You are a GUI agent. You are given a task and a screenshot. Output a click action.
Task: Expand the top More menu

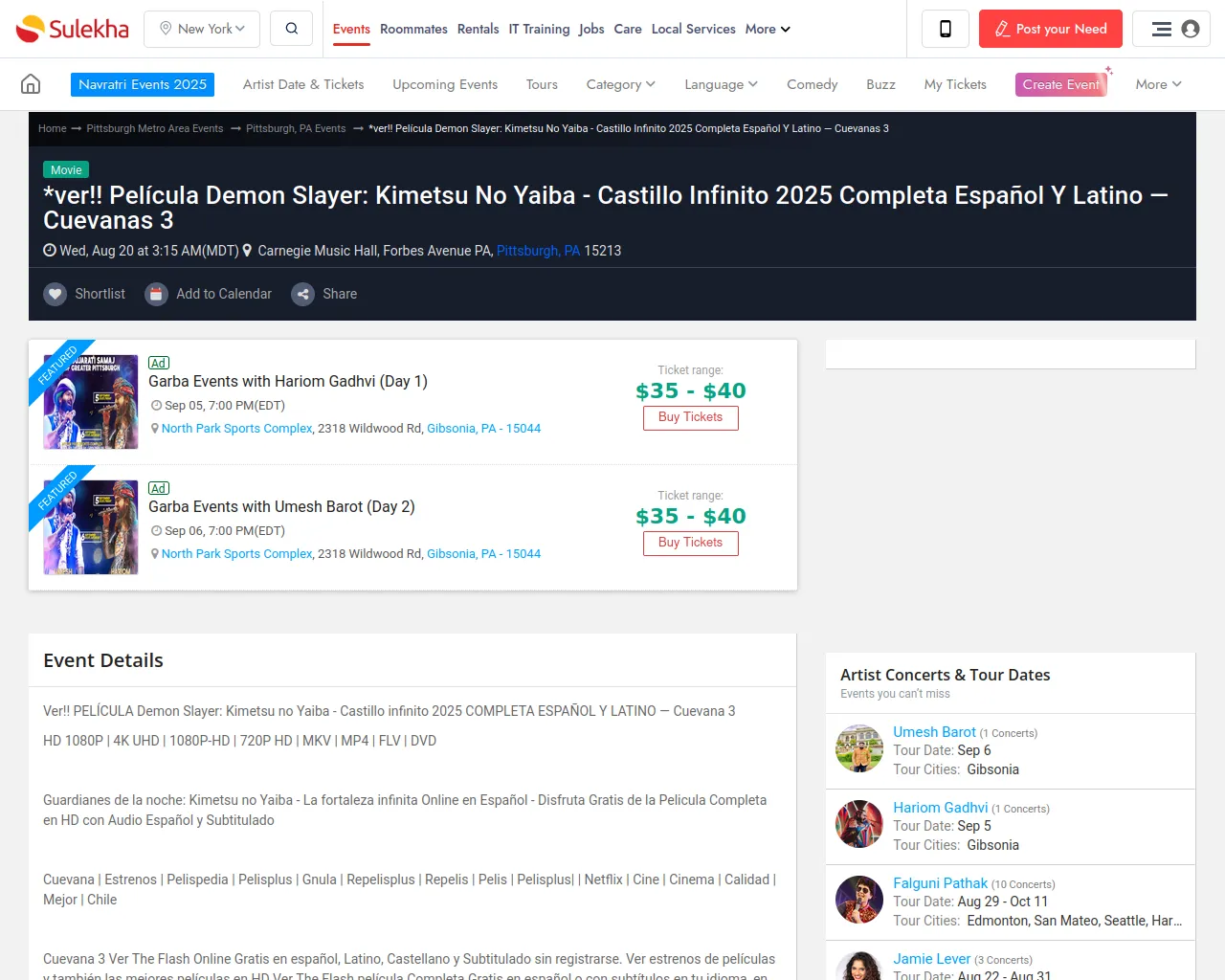click(x=768, y=29)
